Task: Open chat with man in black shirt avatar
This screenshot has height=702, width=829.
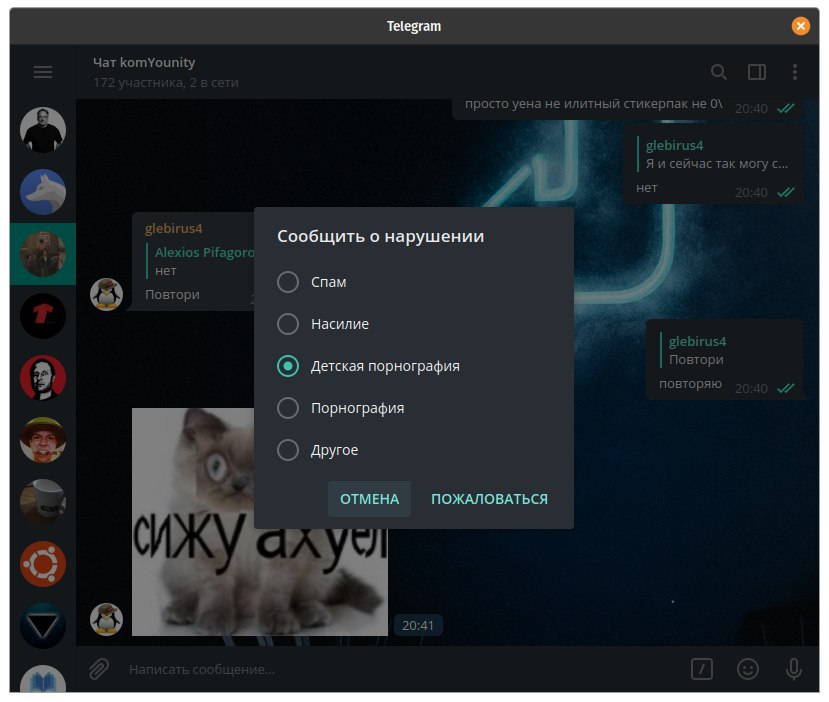Action: (43, 130)
